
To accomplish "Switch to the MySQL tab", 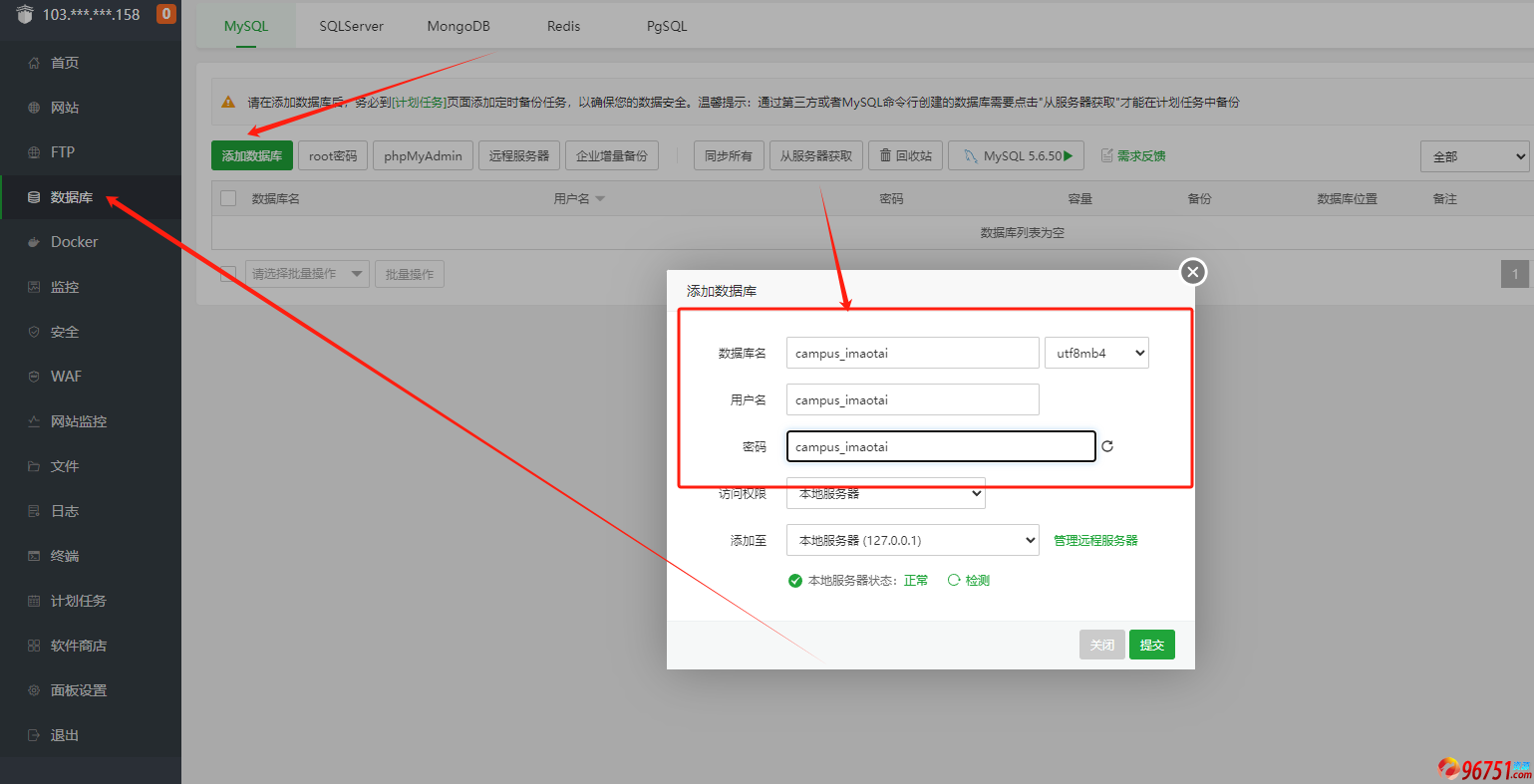I will [246, 26].
